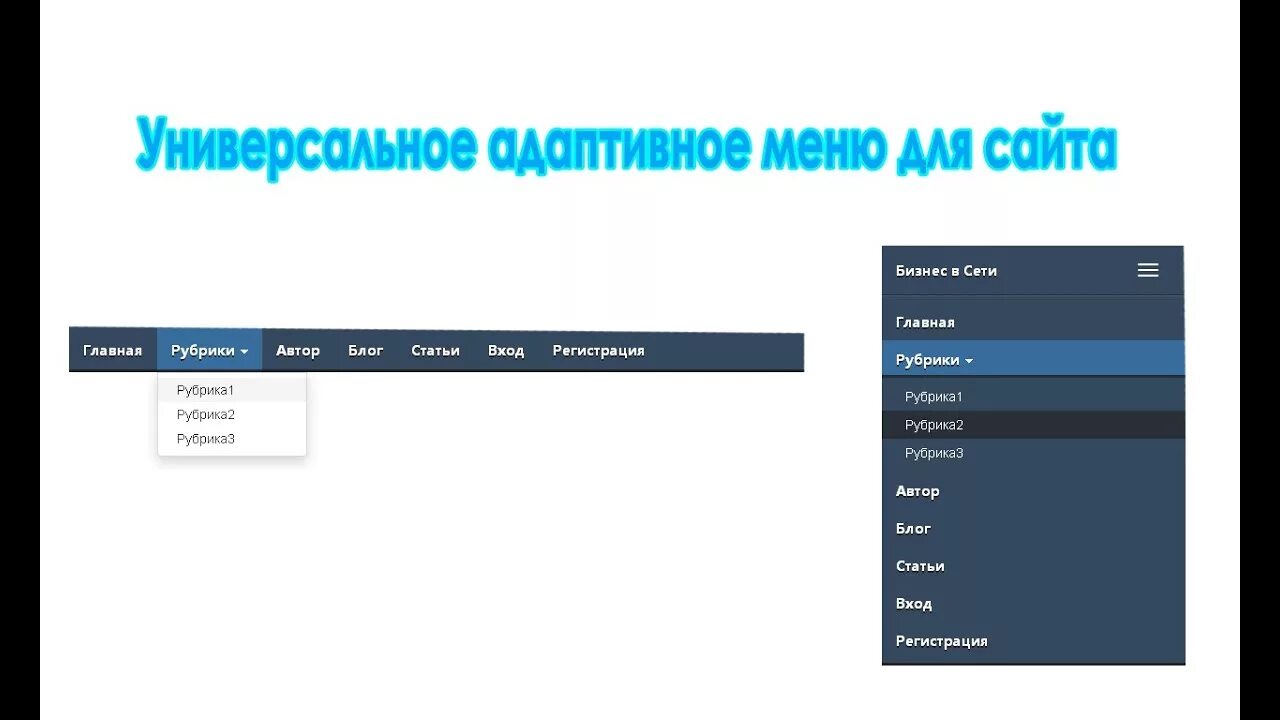Go to Статьи in the horizontal menu
Screen dimensions: 1280x720
[x=435, y=350]
